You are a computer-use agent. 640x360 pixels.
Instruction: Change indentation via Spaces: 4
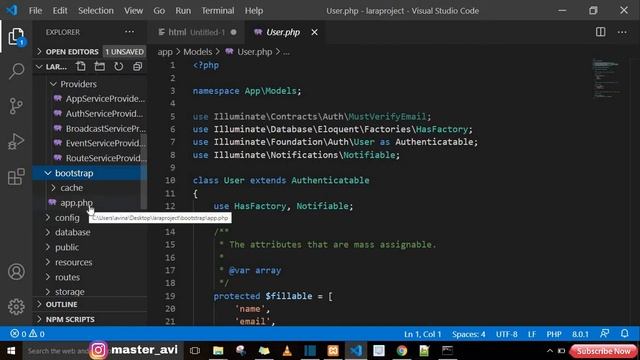coord(469,334)
